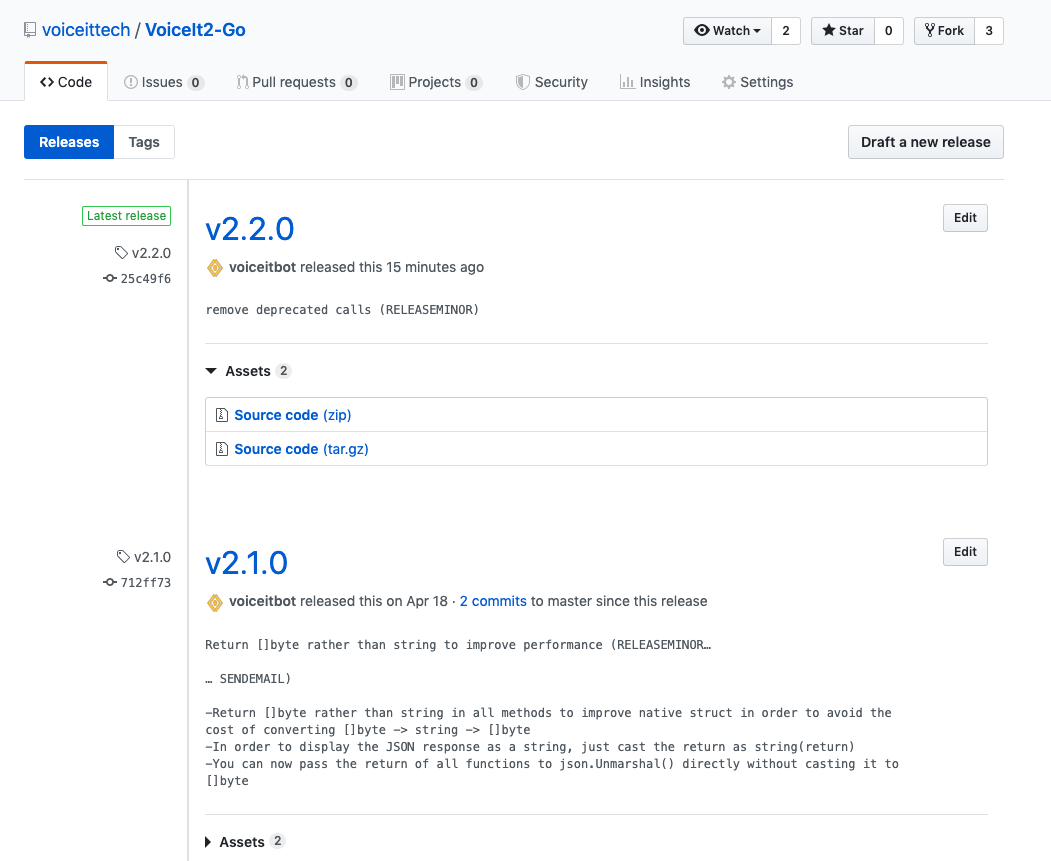This screenshot has height=861, width=1051.
Task: Open the v2.1.0 tag link in sidebar
Action: pyautogui.click(x=152, y=557)
